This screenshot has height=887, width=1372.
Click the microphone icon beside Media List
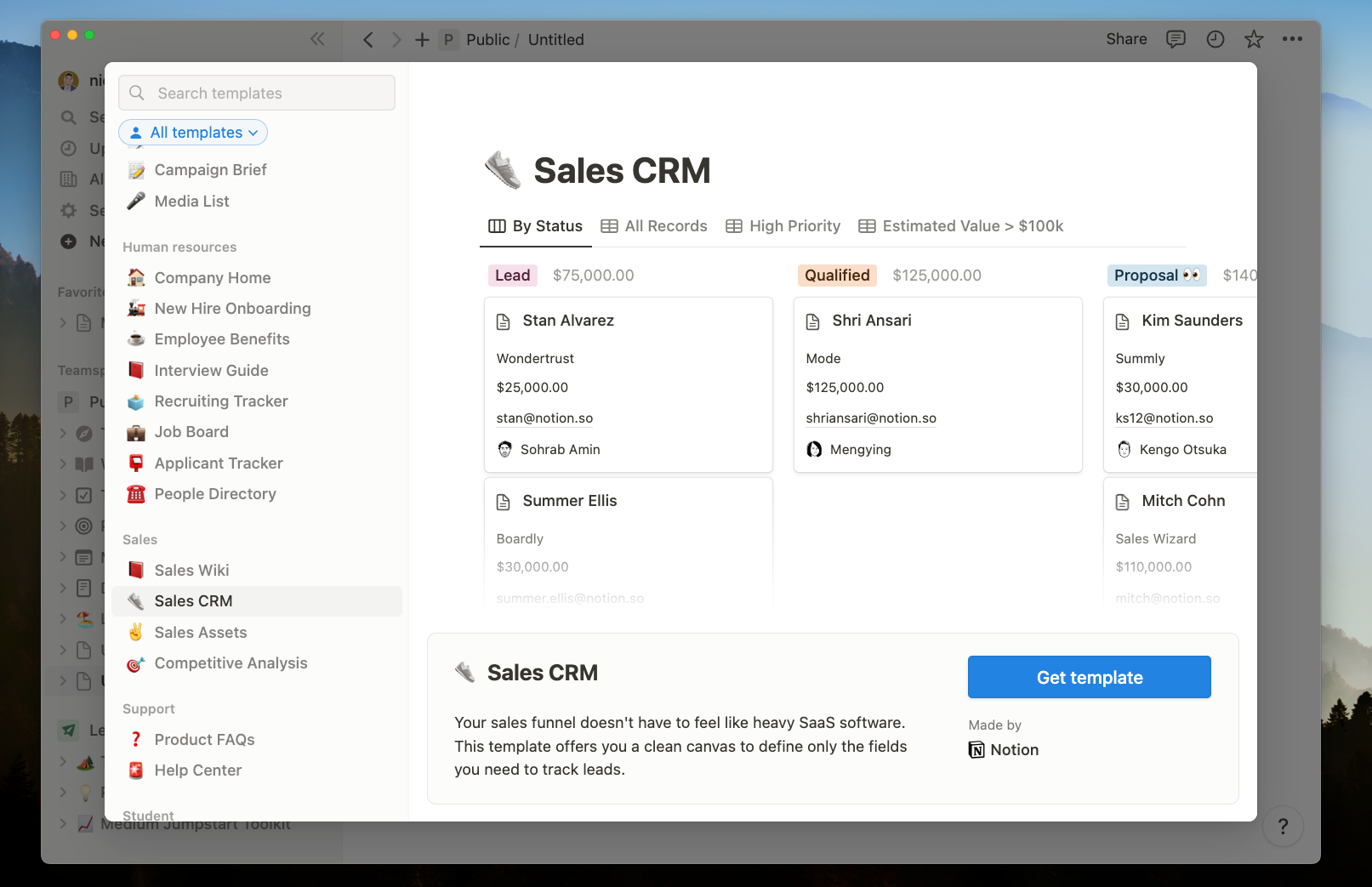click(136, 201)
